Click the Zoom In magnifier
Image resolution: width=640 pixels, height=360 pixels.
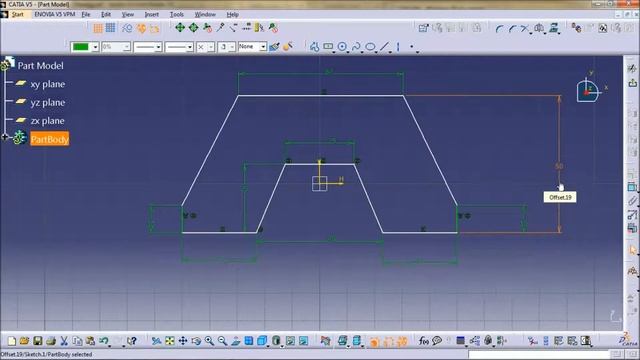(x=209, y=341)
